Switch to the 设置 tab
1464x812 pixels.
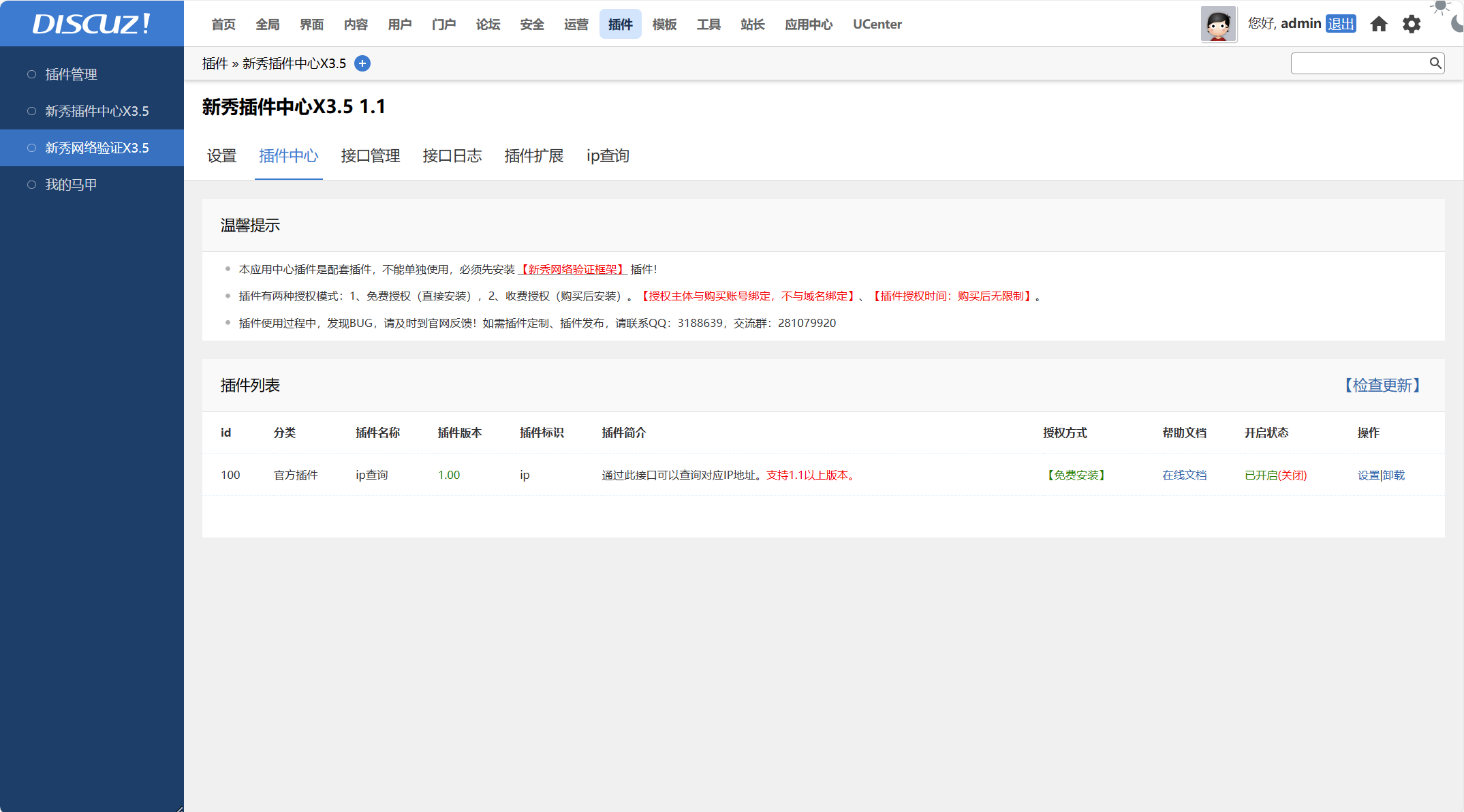click(x=221, y=156)
